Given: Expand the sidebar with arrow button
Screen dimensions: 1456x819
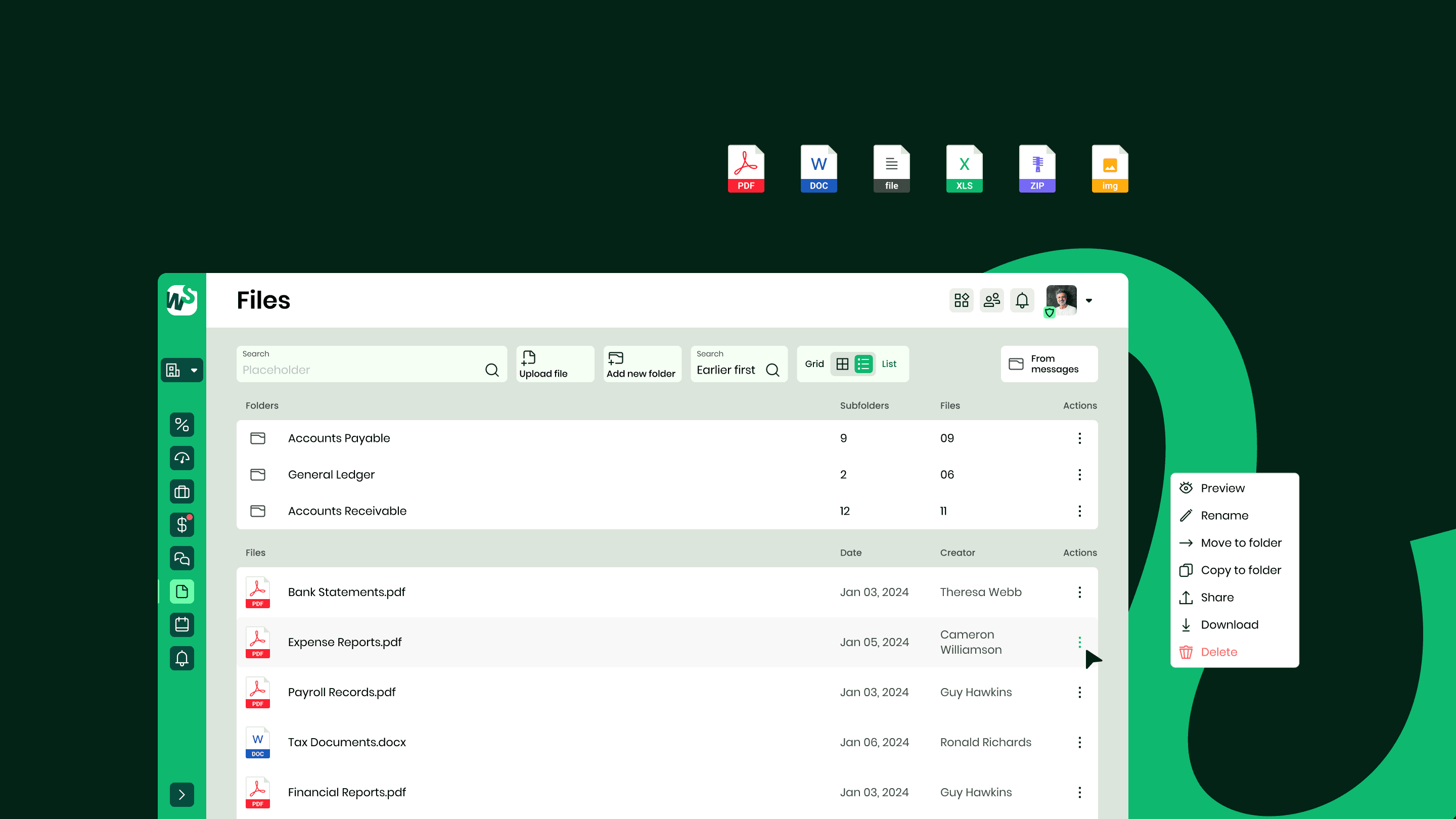Looking at the screenshot, I should (181, 795).
